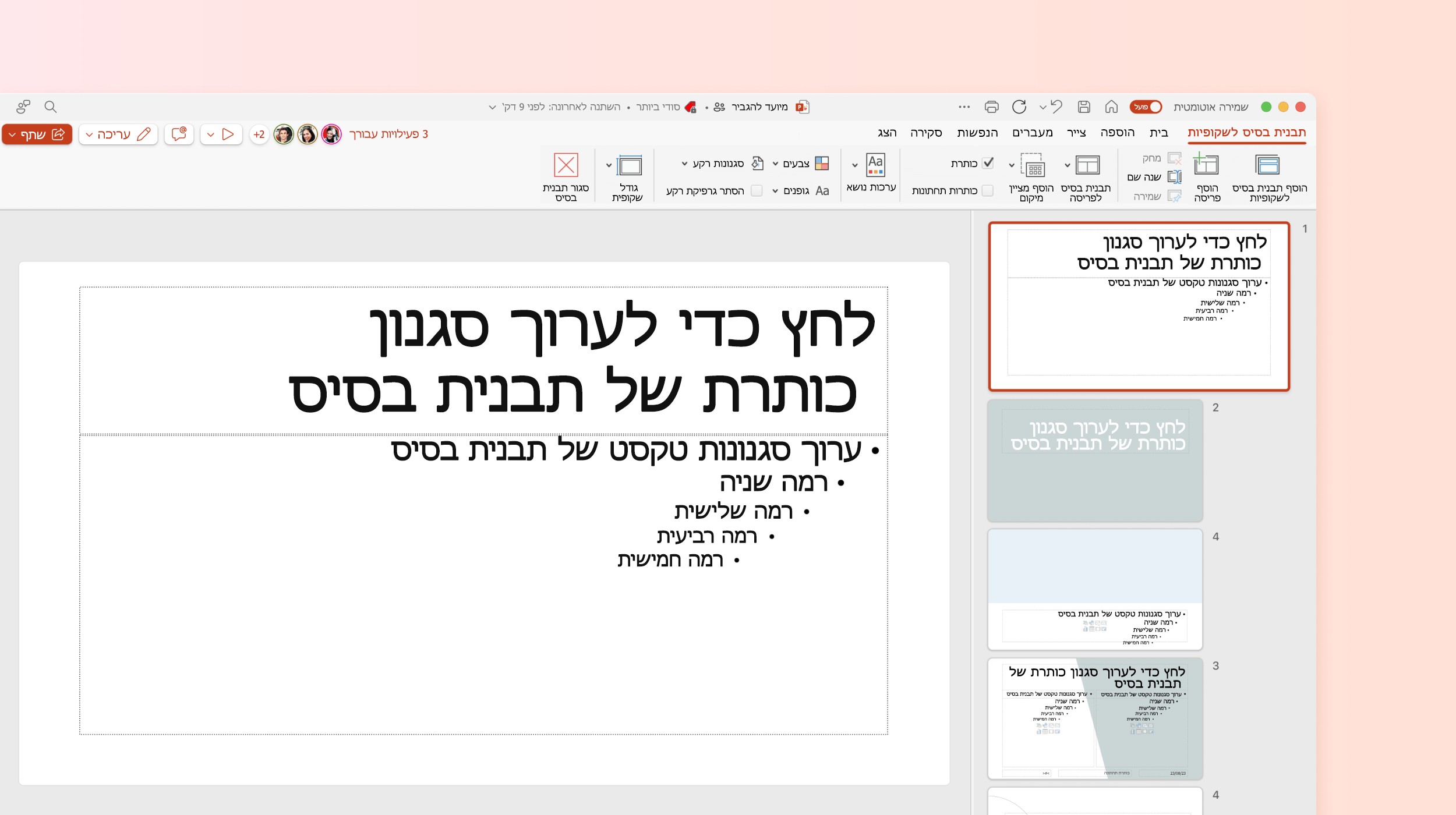Viewport: 1456px width, 815px height.
Task: Expand הוסף מציין מיקום dropdown arrow
Action: tap(1012, 165)
